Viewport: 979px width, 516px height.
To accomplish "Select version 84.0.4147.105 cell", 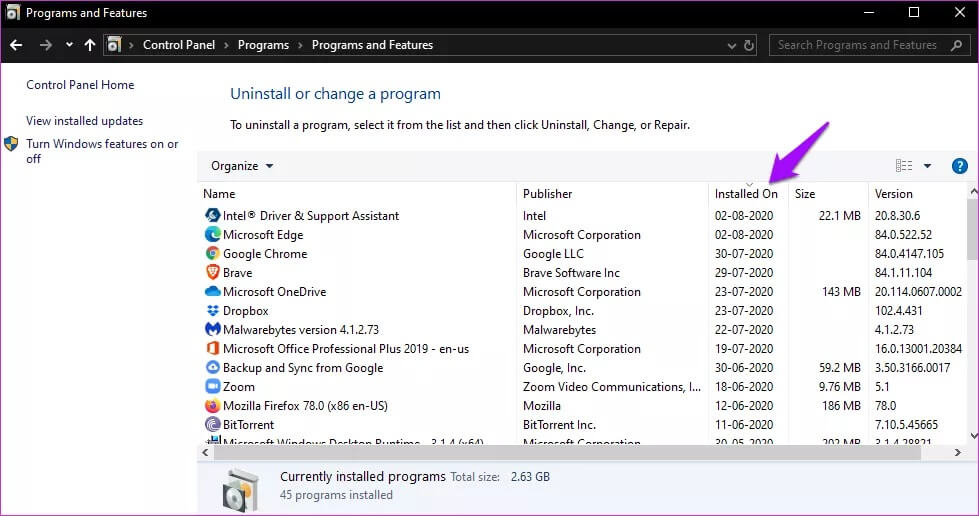I will (909, 254).
